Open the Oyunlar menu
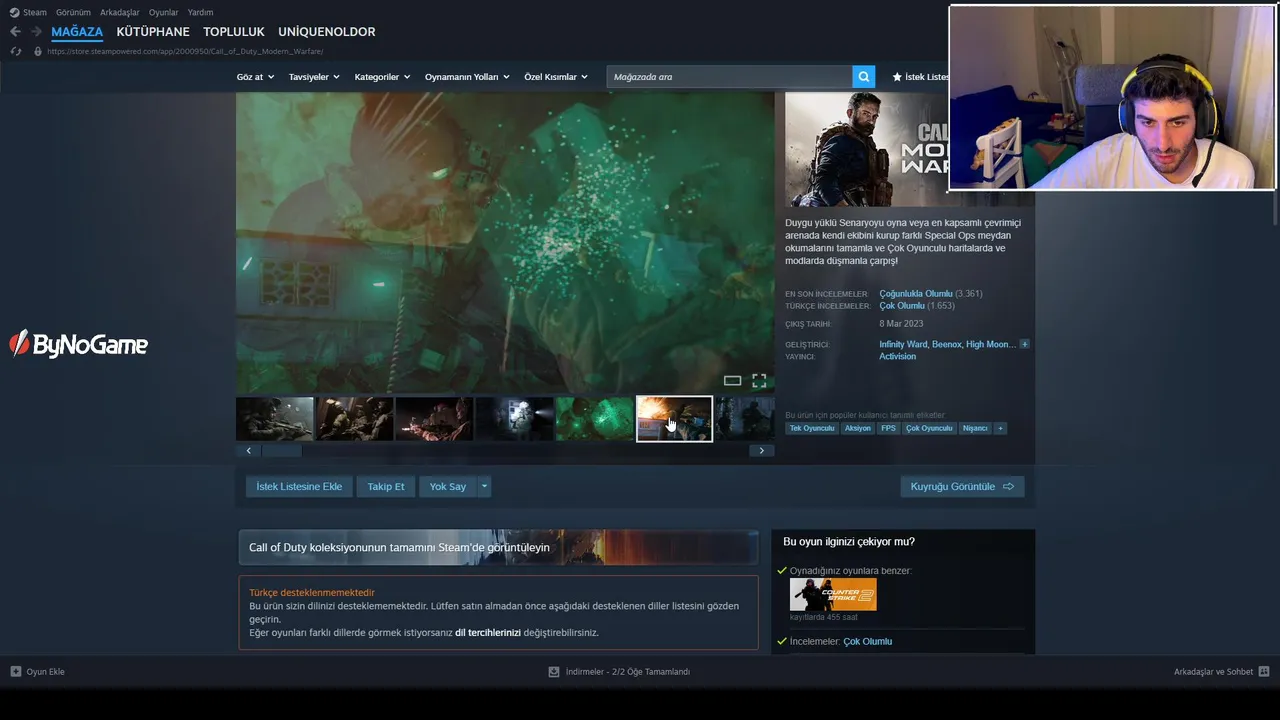The height and width of the screenshot is (720, 1280). click(164, 12)
